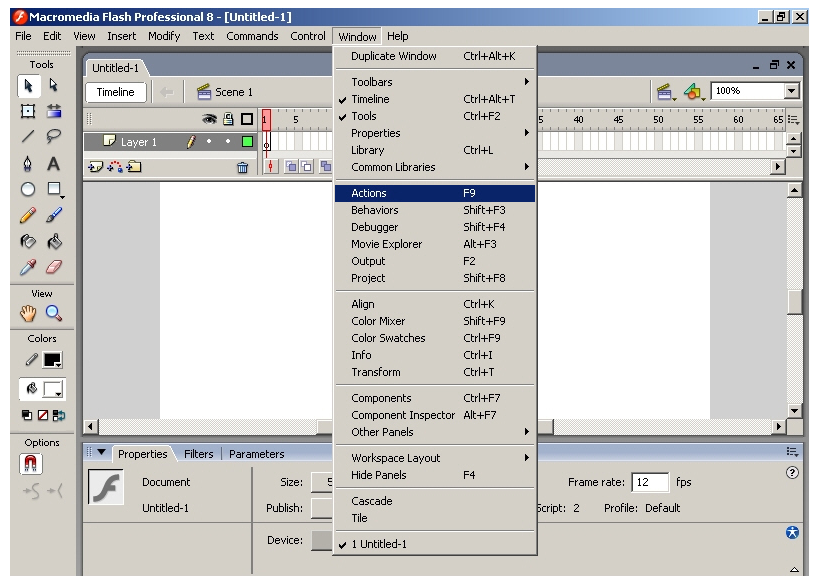Image resolution: width=818 pixels, height=584 pixels.
Task: Expand the Common Libraries submenu
Action: click(435, 167)
